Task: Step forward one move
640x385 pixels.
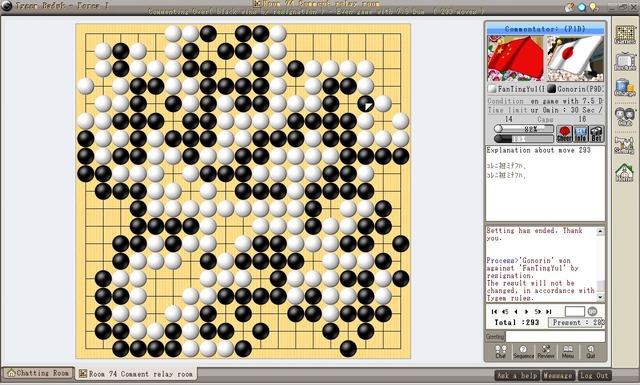Action: click(527, 312)
